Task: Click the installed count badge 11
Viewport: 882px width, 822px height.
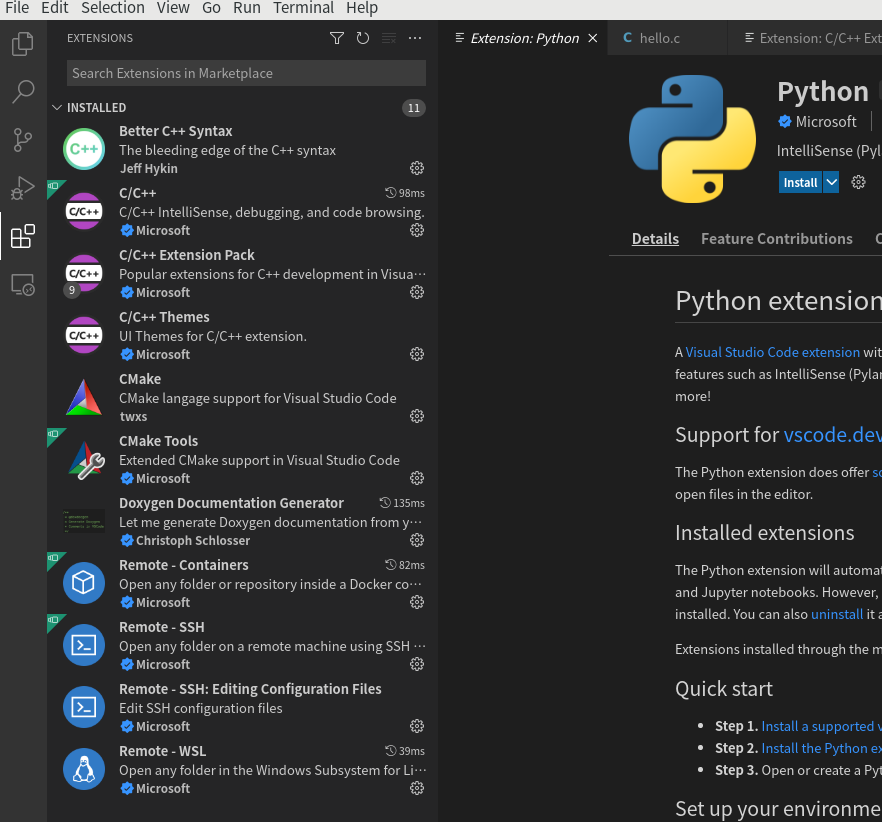Action: click(x=414, y=107)
